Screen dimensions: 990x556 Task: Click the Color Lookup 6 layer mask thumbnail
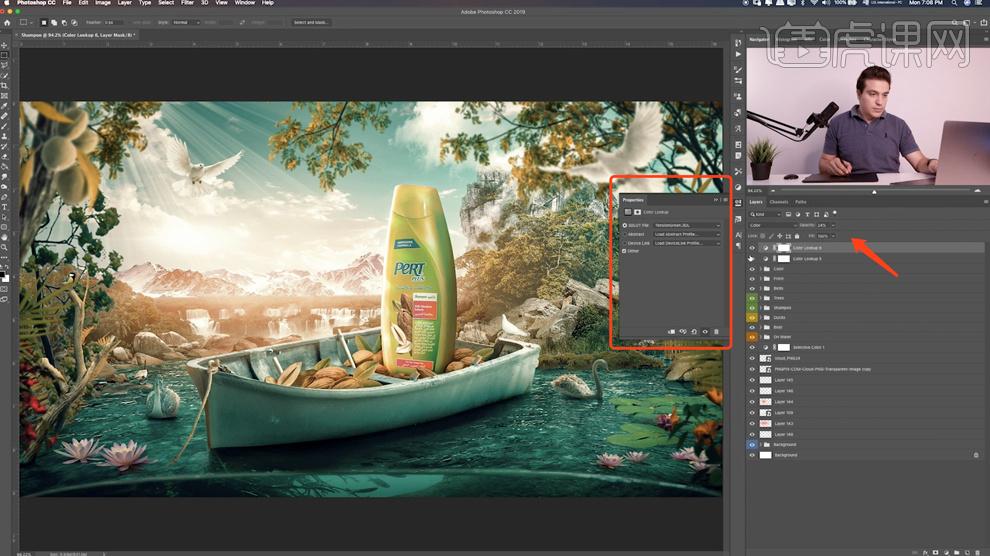[x=784, y=248]
